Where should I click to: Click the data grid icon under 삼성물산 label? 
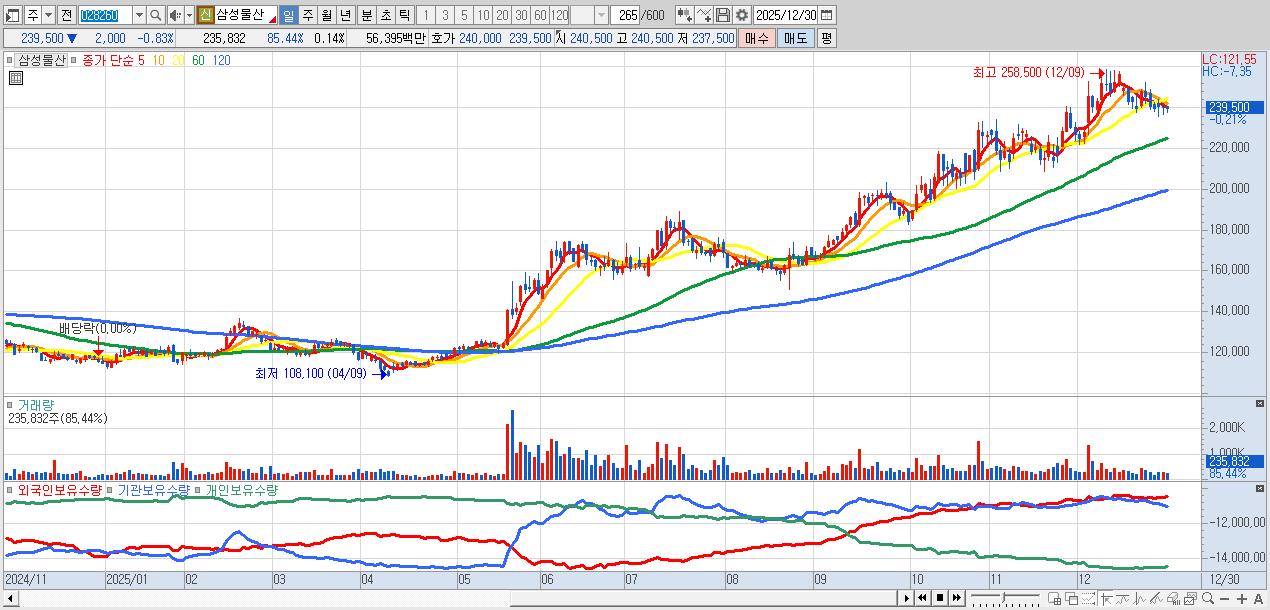[x=15, y=78]
